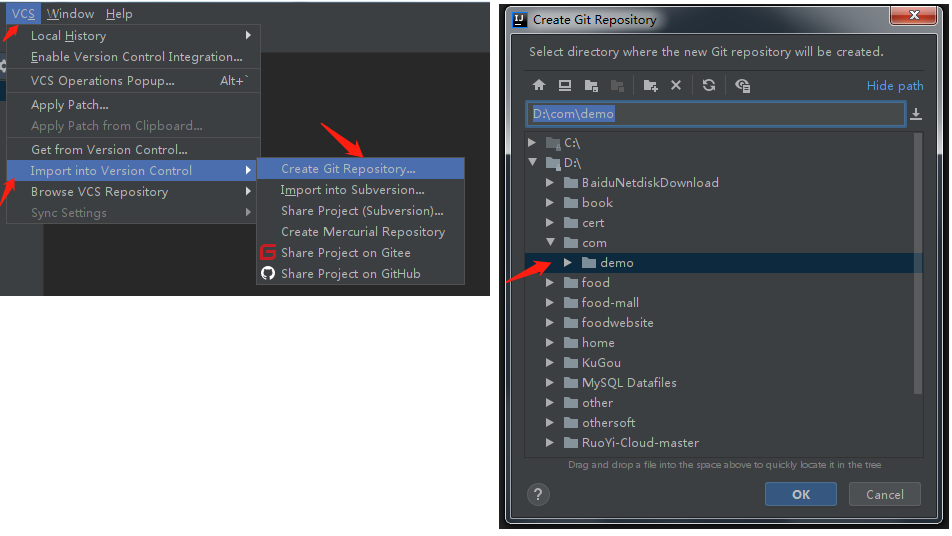Click Share Project (Subversion) item
This screenshot has height=536, width=952.
pos(361,211)
